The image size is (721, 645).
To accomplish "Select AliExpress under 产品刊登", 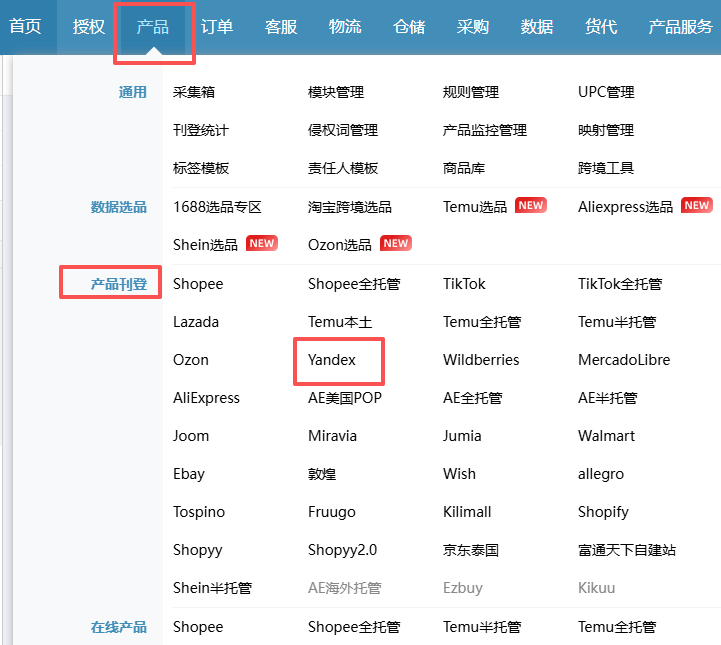I will click(206, 398).
